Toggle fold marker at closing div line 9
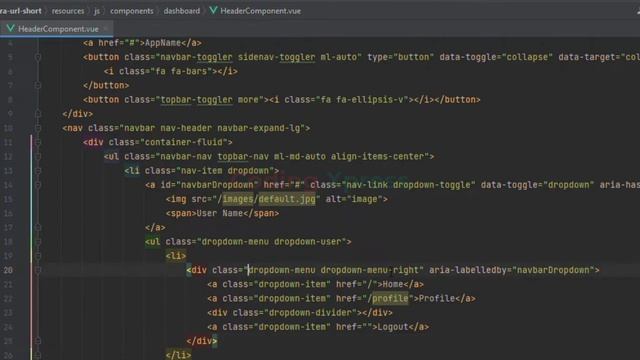The height and width of the screenshot is (360, 640). pos(38,113)
